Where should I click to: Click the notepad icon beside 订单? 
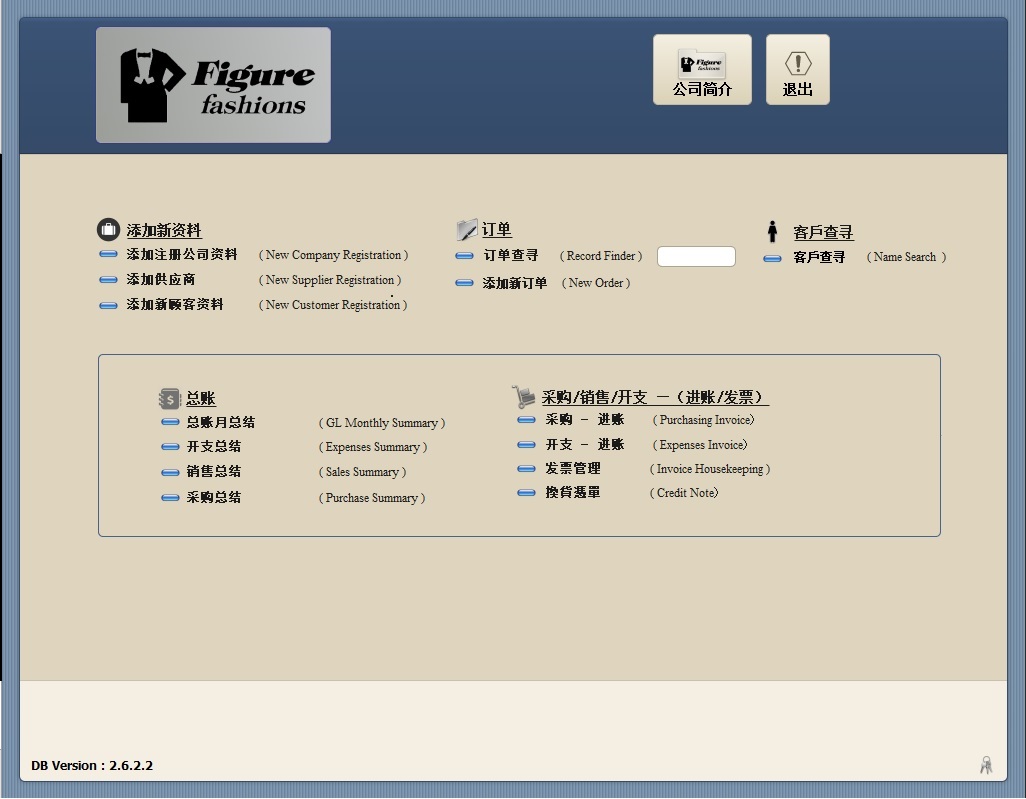[467, 230]
